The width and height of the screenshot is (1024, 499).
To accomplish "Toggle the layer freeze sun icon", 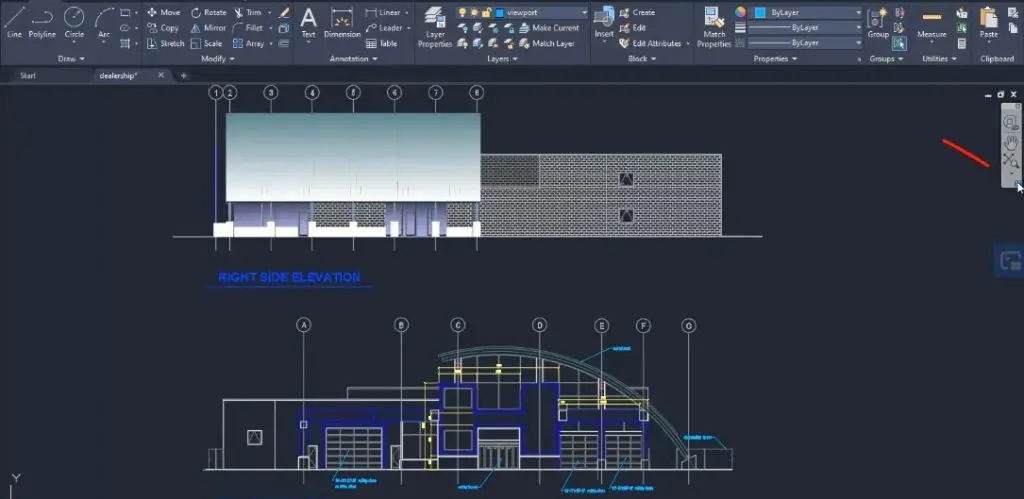I will click(x=474, y=12).
